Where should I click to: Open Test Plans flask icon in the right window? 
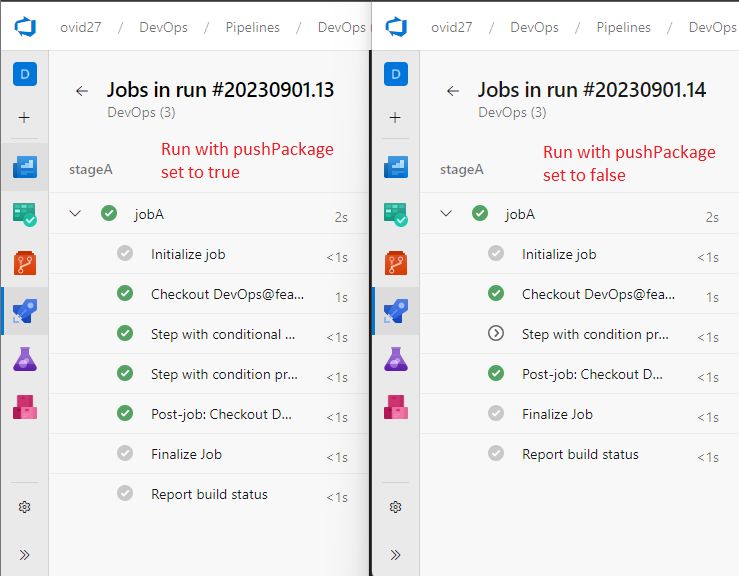[x=396, y=359]
